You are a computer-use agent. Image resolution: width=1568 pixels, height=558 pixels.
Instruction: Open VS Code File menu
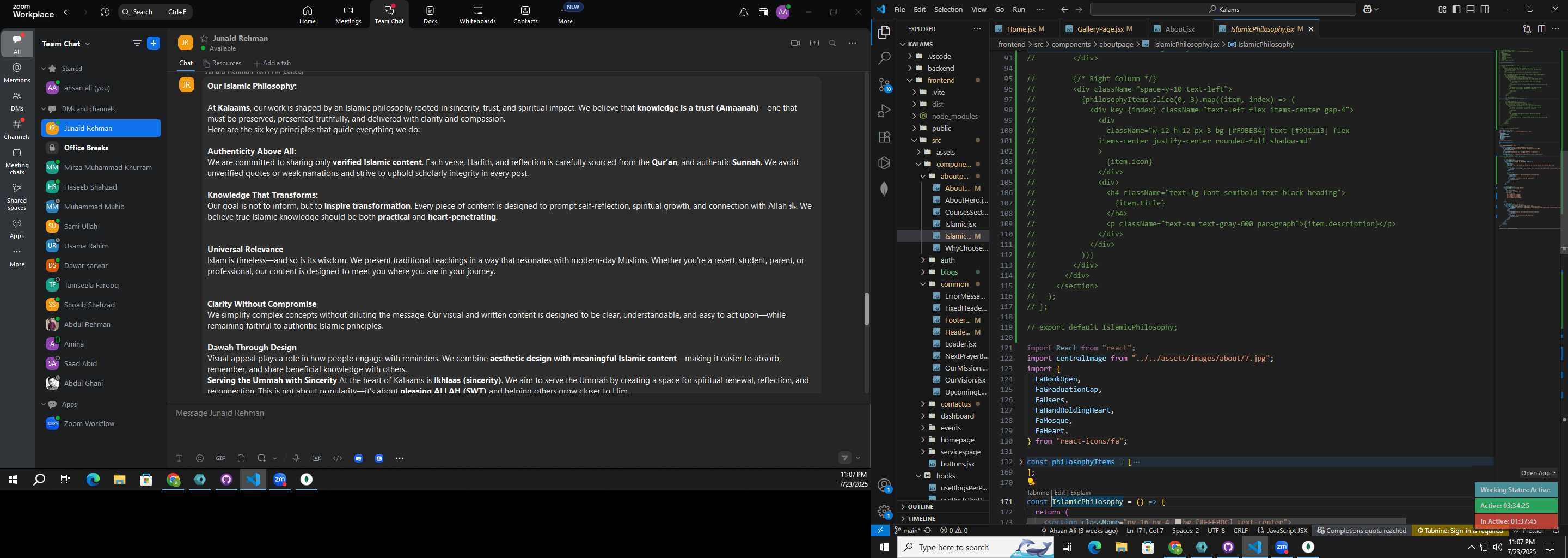pyautogui.click(x=899, y=10)
